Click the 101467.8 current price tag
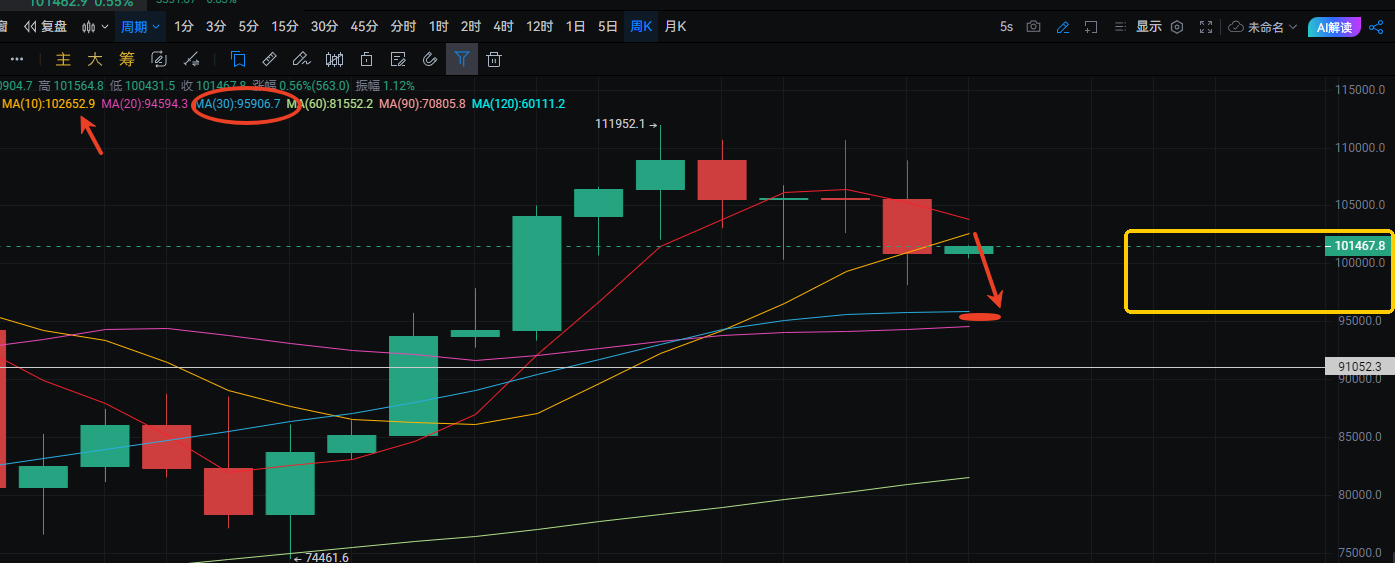Screen dimensions: 1395x563 click(1358, 245)
